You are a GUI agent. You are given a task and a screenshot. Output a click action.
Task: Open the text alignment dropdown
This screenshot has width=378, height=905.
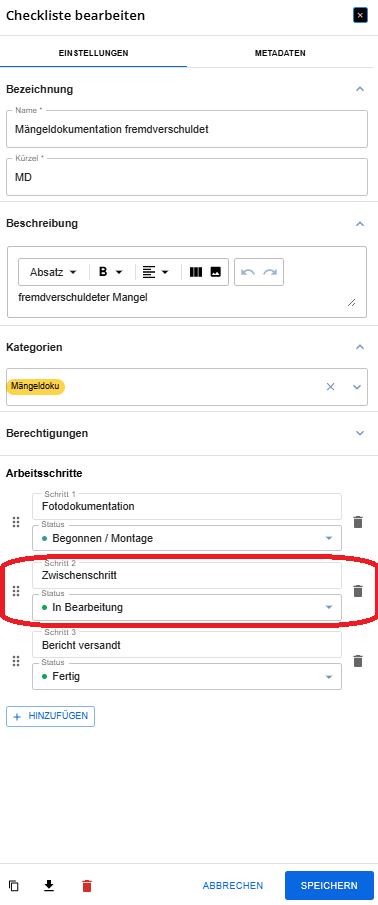tap(156, 272)
